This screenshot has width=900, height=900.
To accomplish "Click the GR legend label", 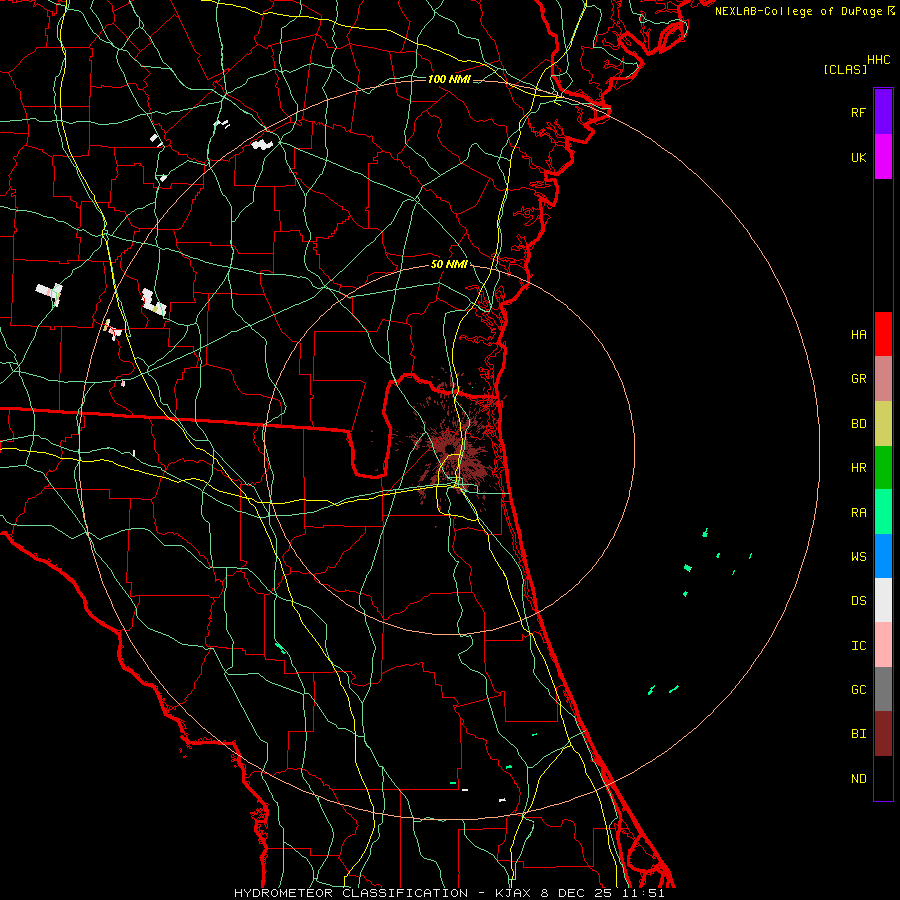I will coord(858,379).
